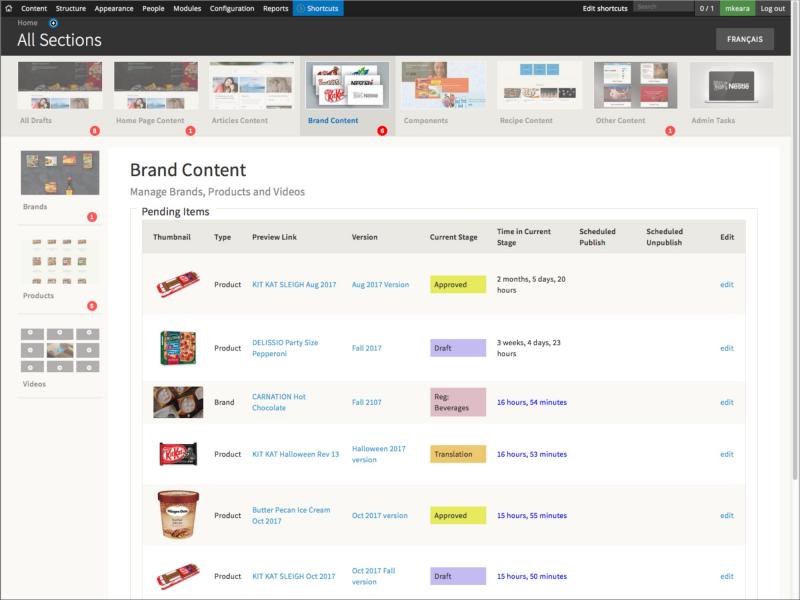Click Approved stage of KIT KAT SLEIGH Aug 2017
This screenshot has height=600, width=800.
tap(458, 285)
